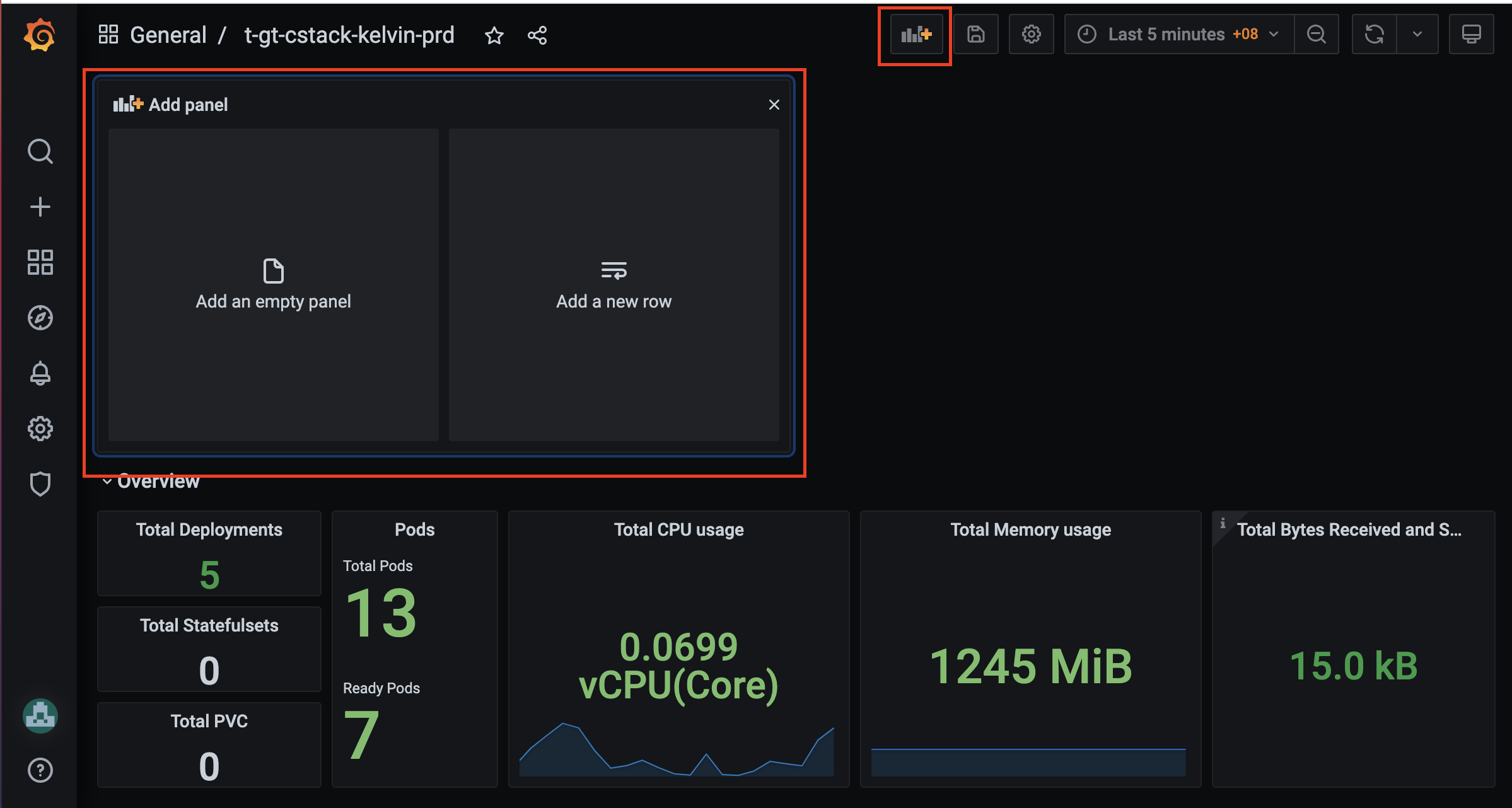The width and height of the screenshot is (1512, 808).
Task: Open the Help question mark icon
Action: 40,770
